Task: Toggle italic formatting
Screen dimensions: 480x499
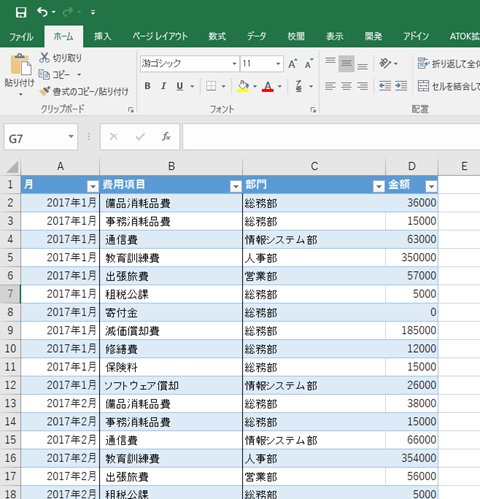Action: (x=163, y=86)
